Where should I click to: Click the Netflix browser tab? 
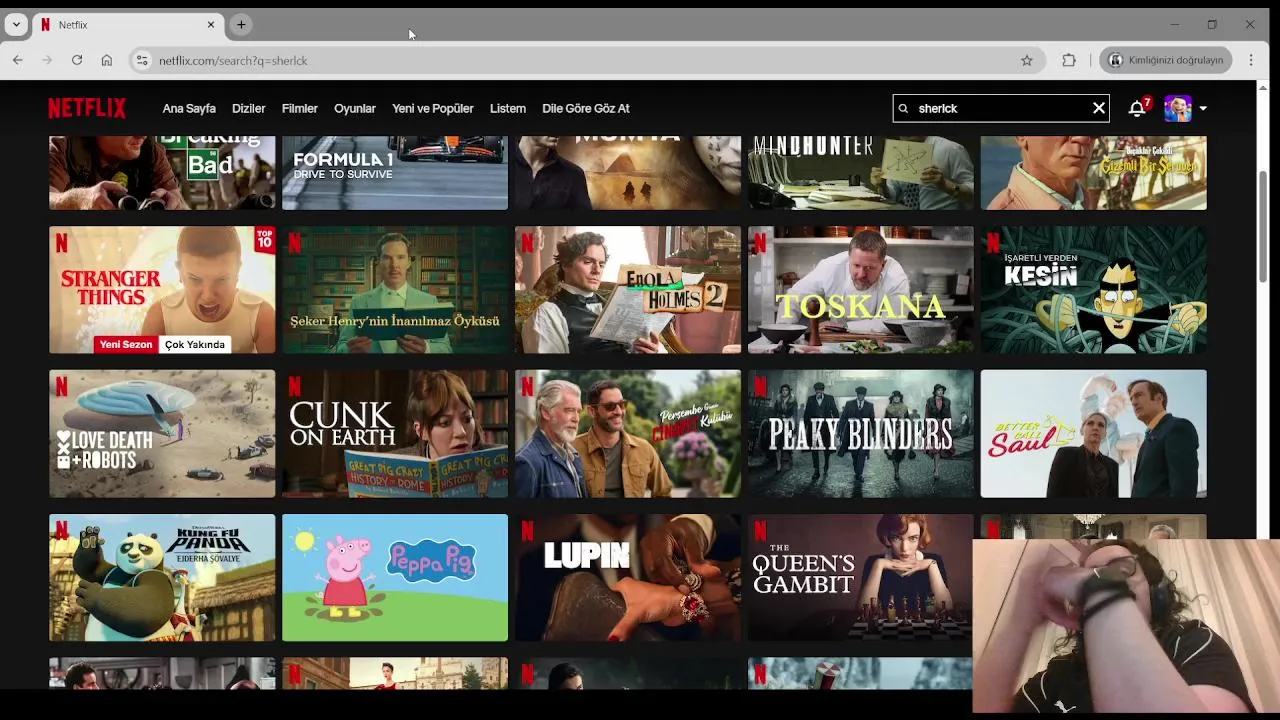(126, 24)
